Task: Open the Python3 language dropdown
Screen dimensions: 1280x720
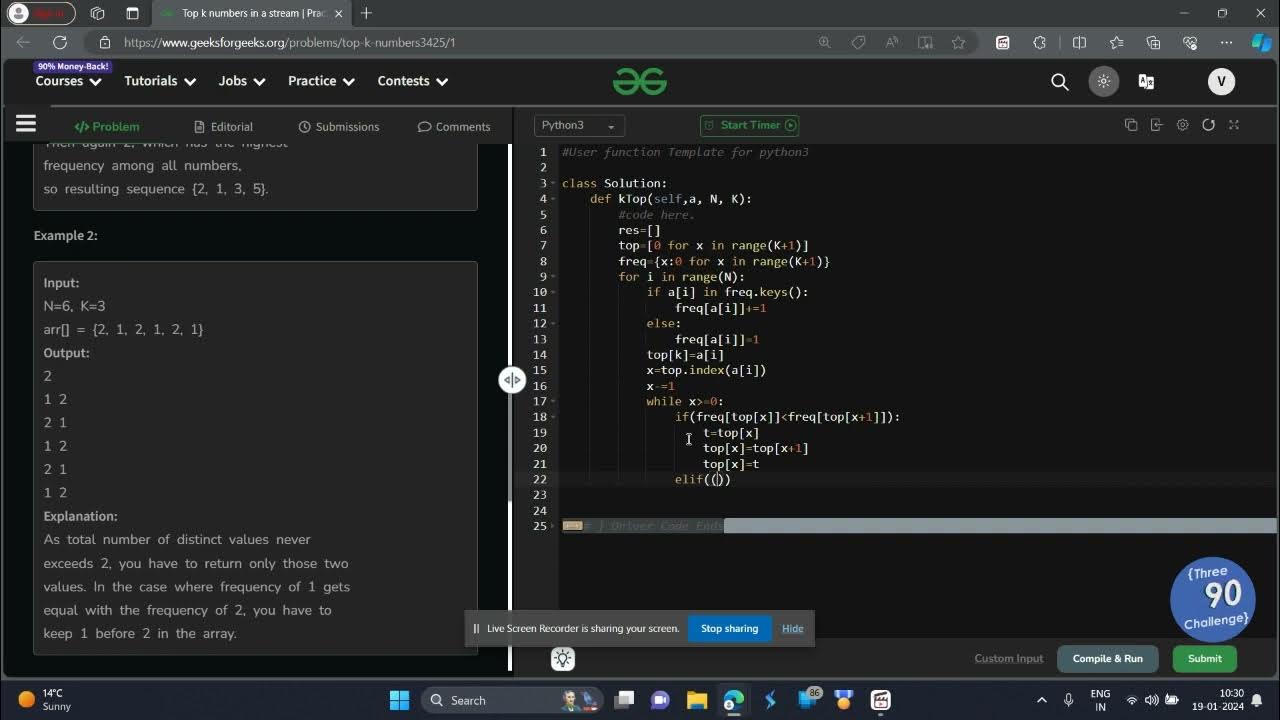Action: point(579,126)
